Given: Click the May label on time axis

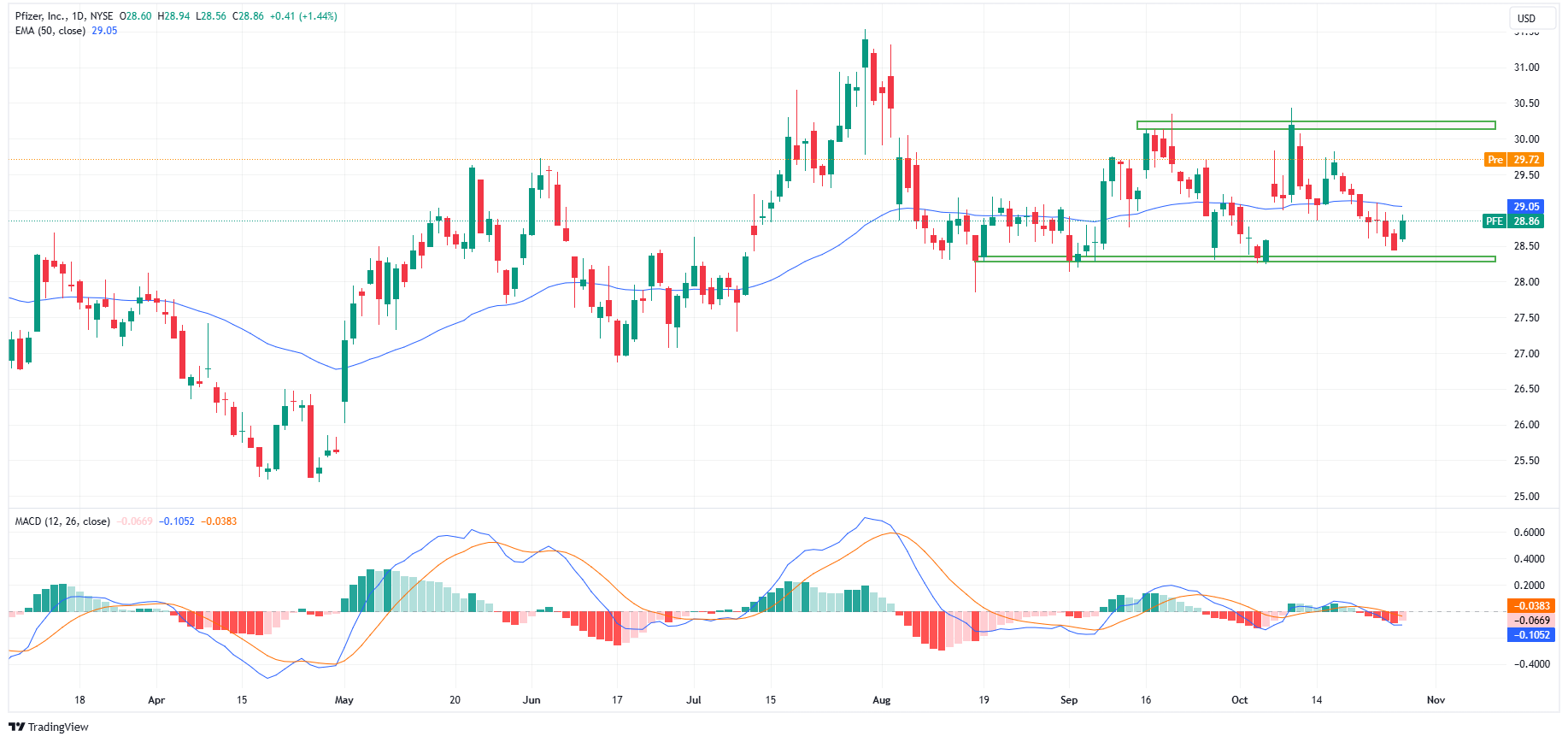Looking at the screenshot, I should click(344, 700).
